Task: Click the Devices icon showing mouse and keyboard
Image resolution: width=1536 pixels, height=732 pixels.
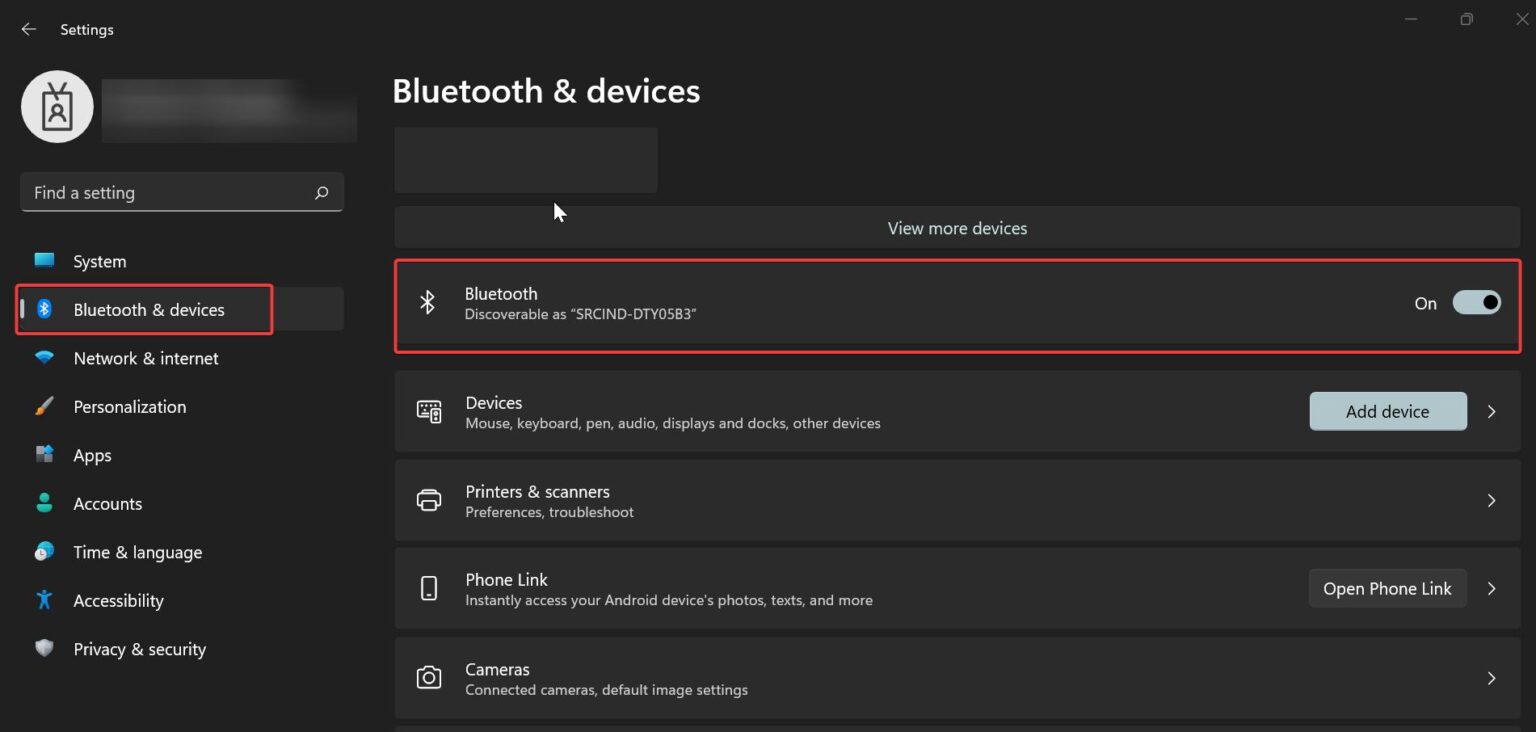Action: tap(428, 411)
